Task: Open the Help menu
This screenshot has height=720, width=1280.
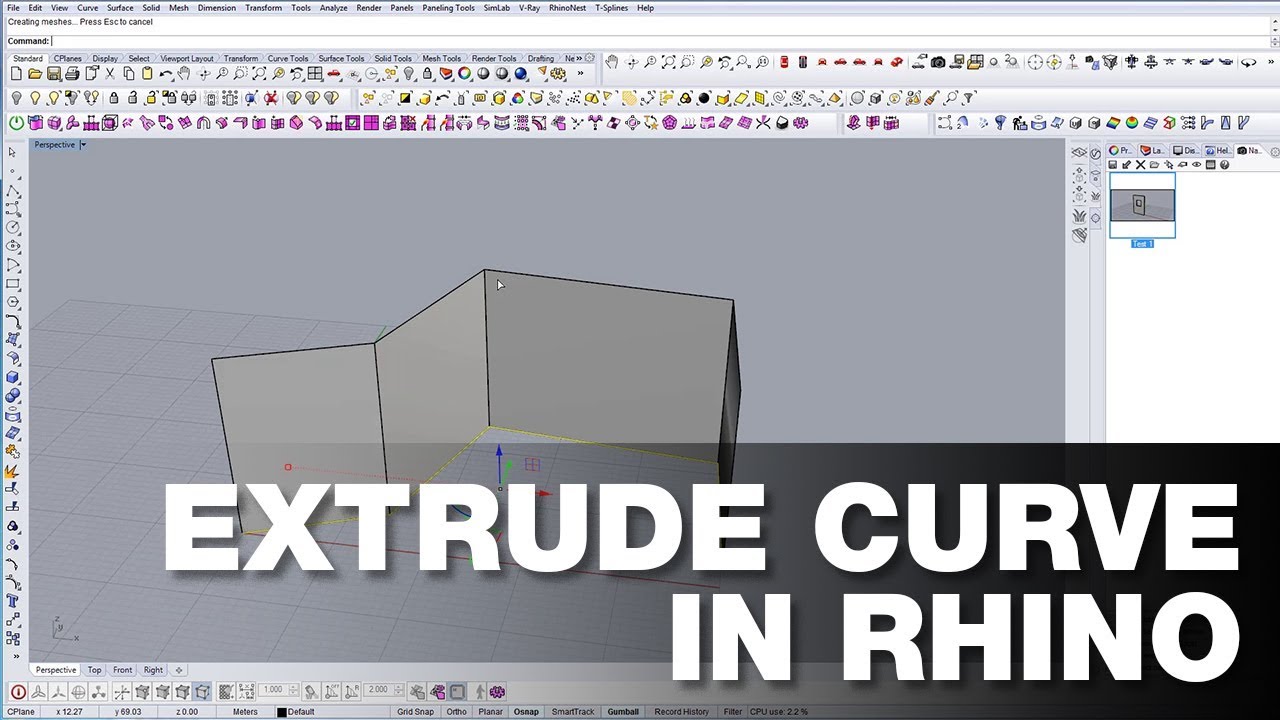Action: click(645, 8)
